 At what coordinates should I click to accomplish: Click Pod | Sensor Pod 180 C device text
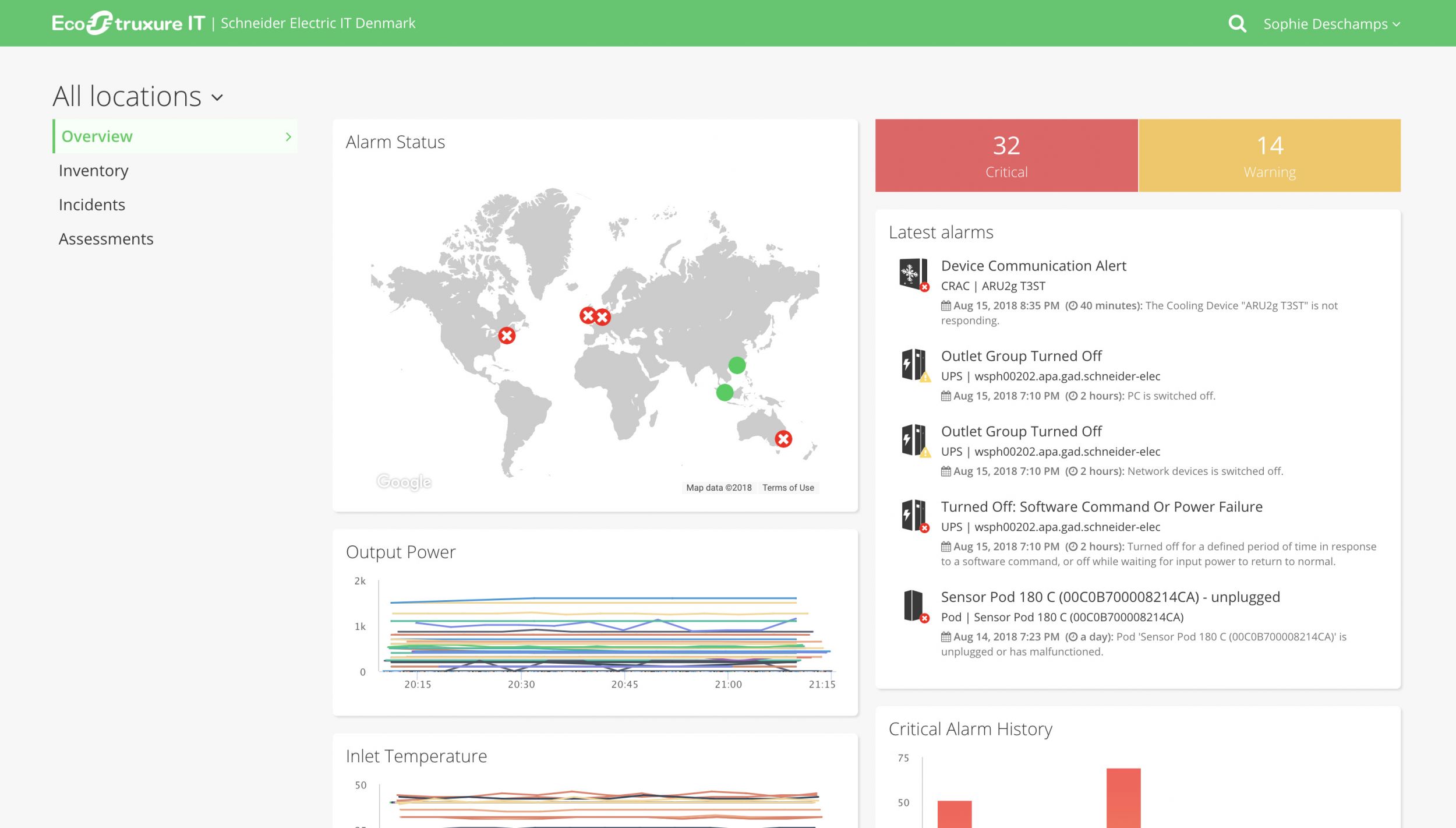(1062, 617)
